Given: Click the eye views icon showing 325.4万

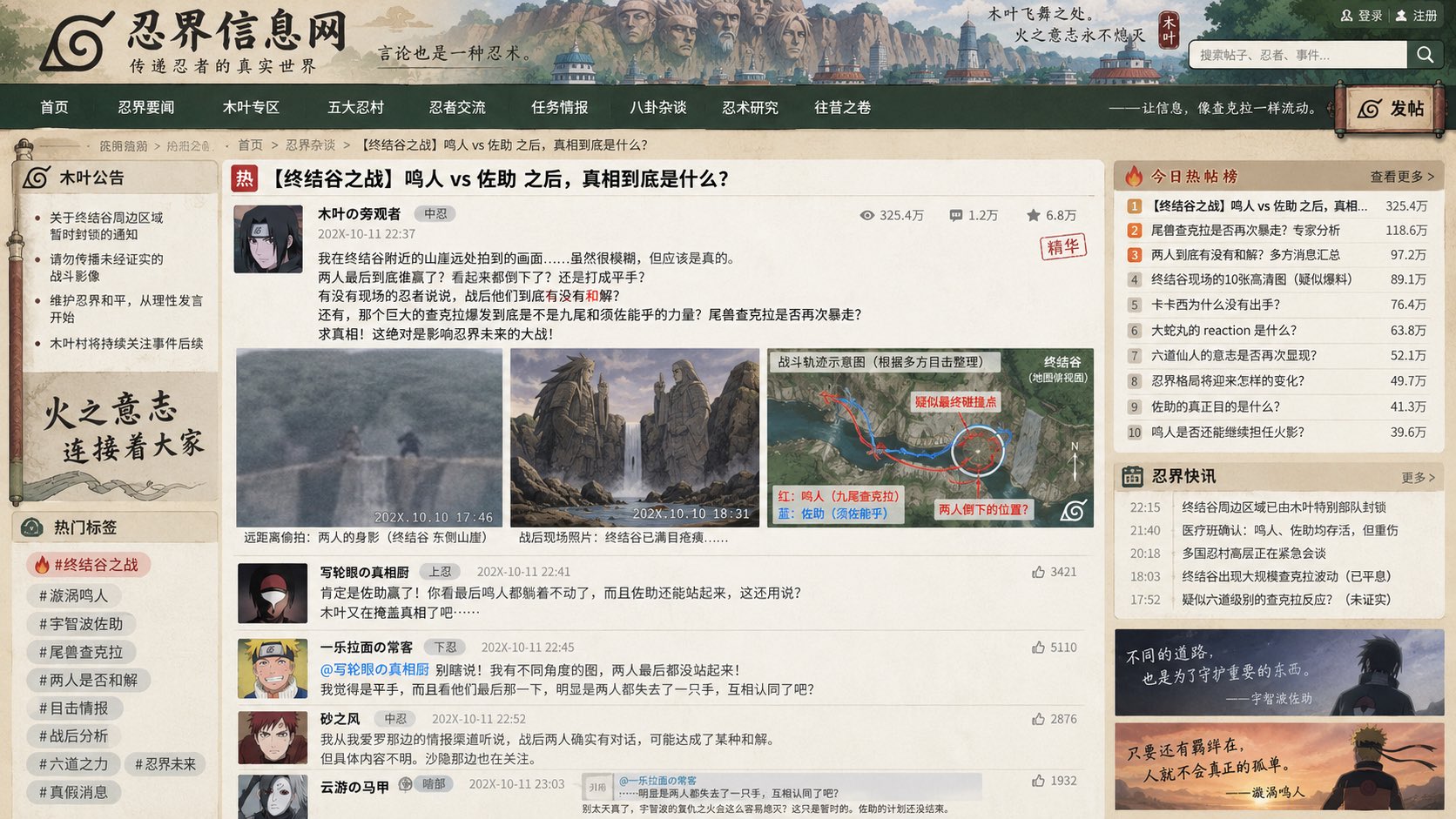Looking at the screenshot, I should (866, 215).
